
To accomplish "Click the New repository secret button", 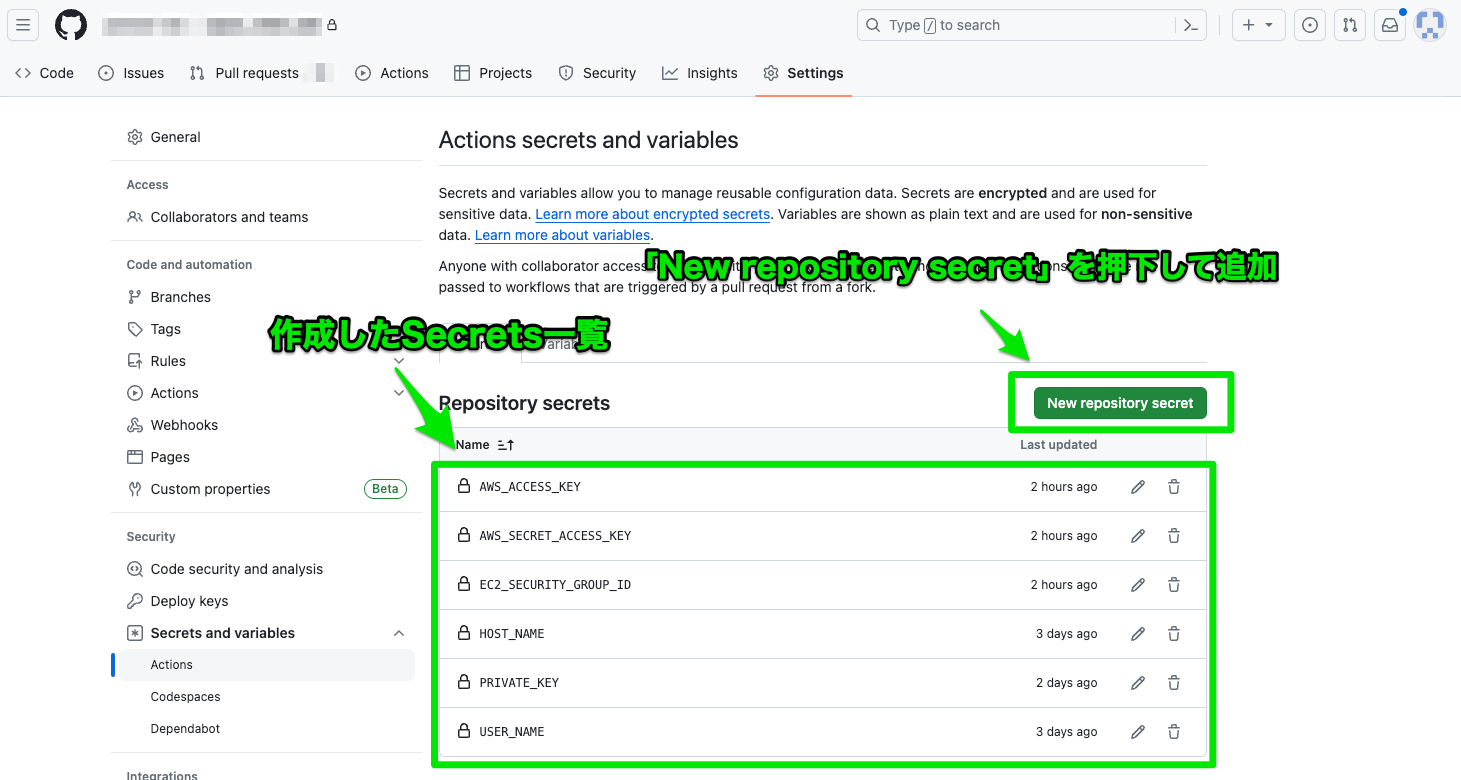I will (x=1119, y=403).
